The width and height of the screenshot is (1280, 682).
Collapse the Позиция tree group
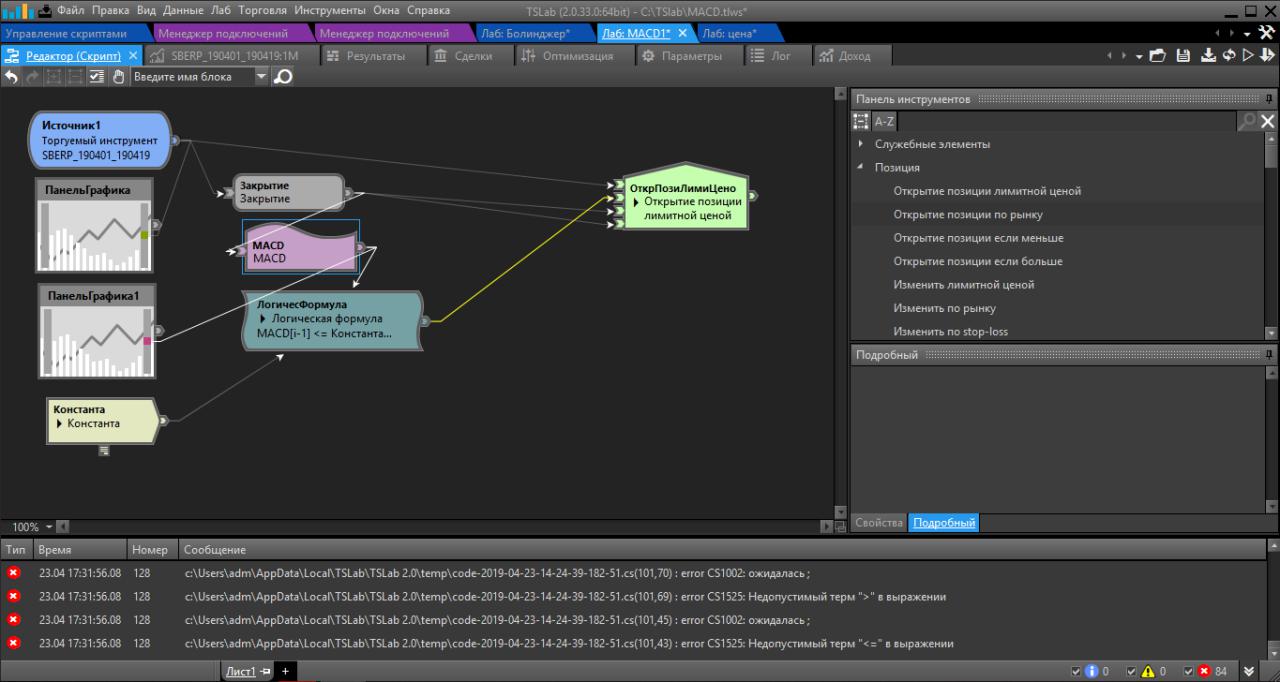[862, 167]
